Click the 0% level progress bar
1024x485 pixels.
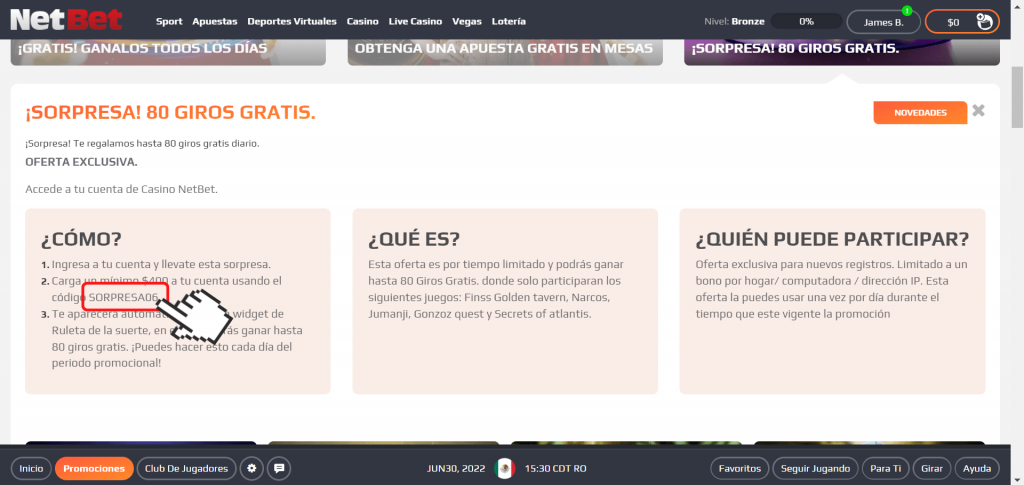806,22
